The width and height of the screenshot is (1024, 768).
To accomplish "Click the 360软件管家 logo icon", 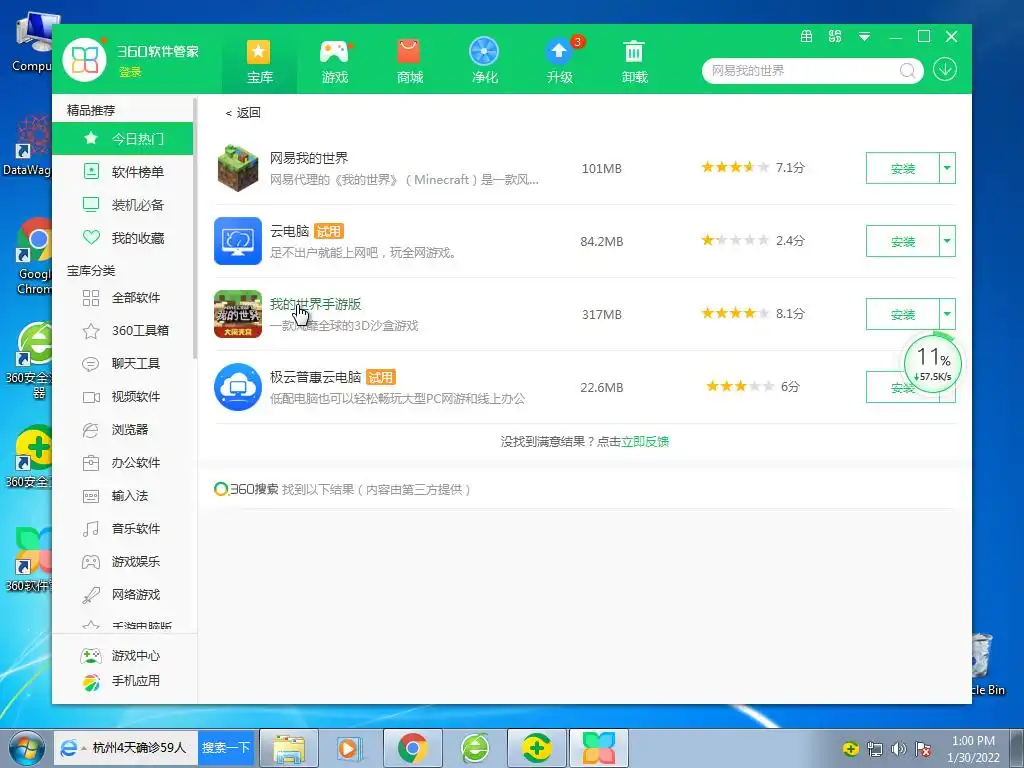I will 84,60.
